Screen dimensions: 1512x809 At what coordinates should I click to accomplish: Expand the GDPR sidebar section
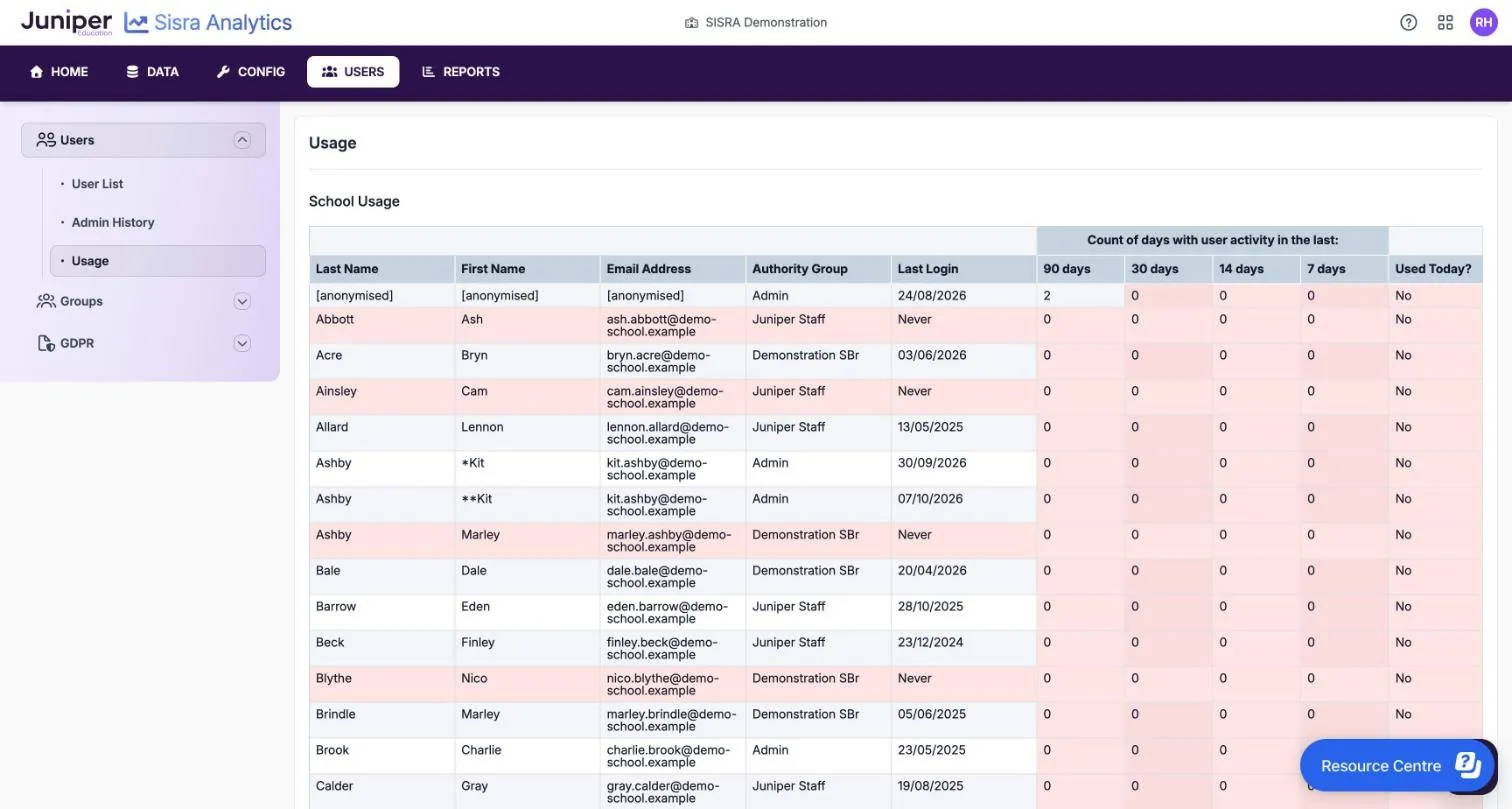point(242,343)
